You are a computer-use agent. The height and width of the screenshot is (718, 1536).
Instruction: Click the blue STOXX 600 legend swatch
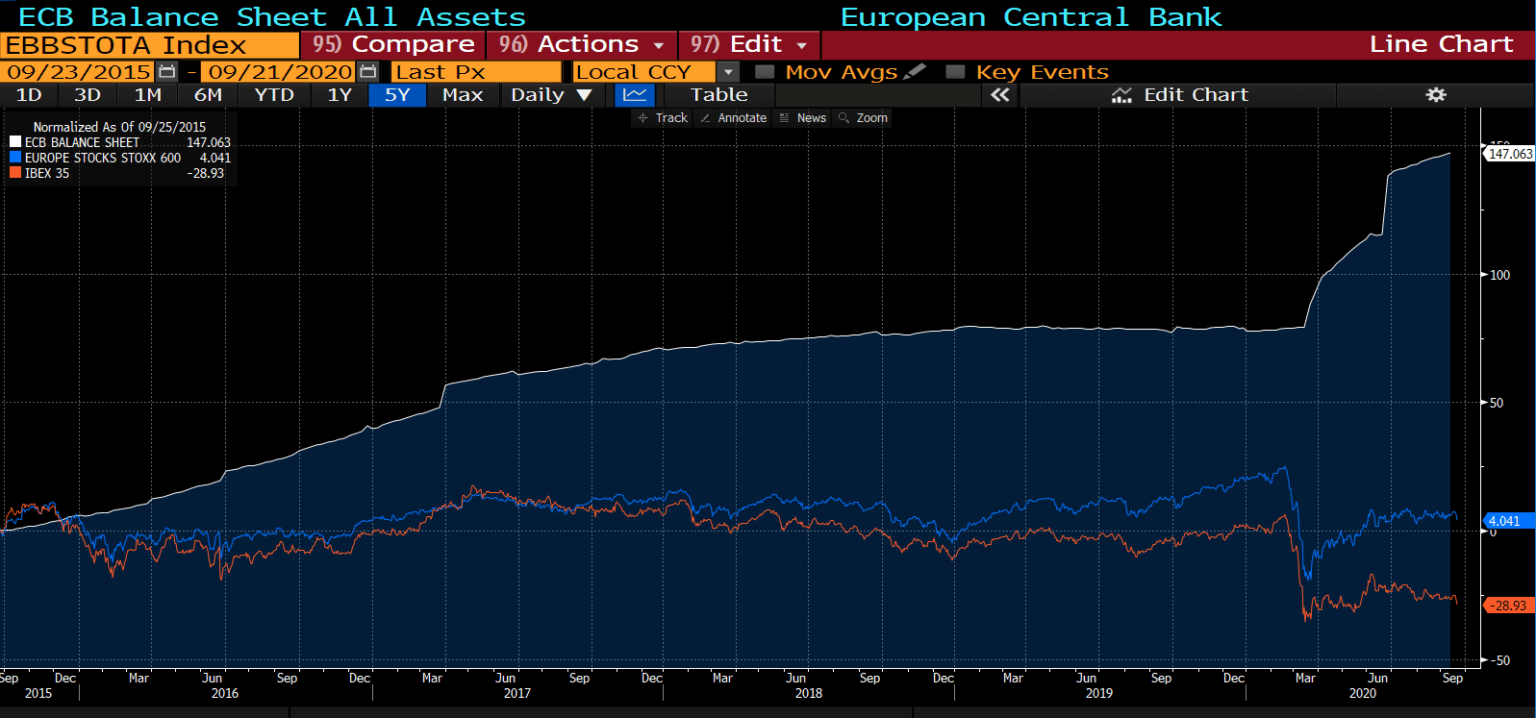click(x=15, y=158)
